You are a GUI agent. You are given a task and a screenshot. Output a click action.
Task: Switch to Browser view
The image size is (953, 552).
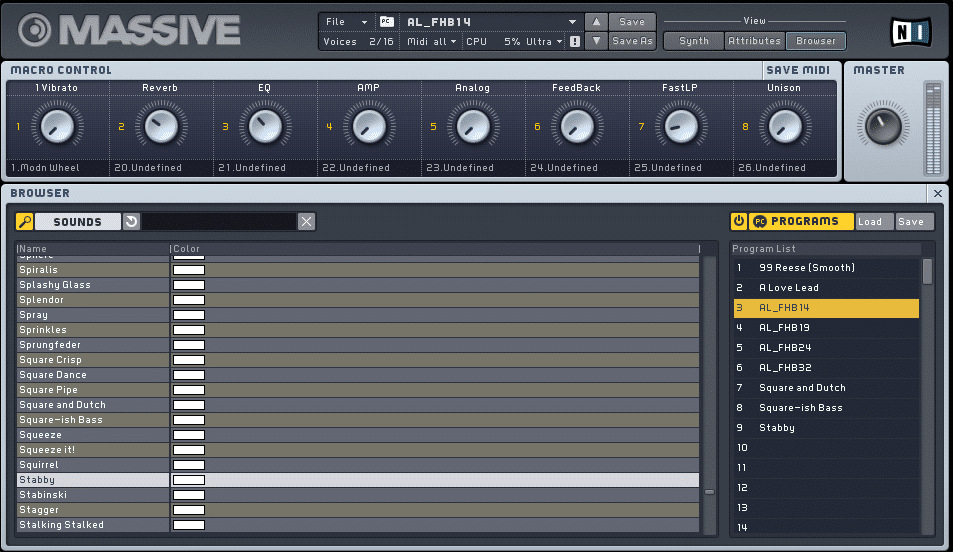pos(816,41)
